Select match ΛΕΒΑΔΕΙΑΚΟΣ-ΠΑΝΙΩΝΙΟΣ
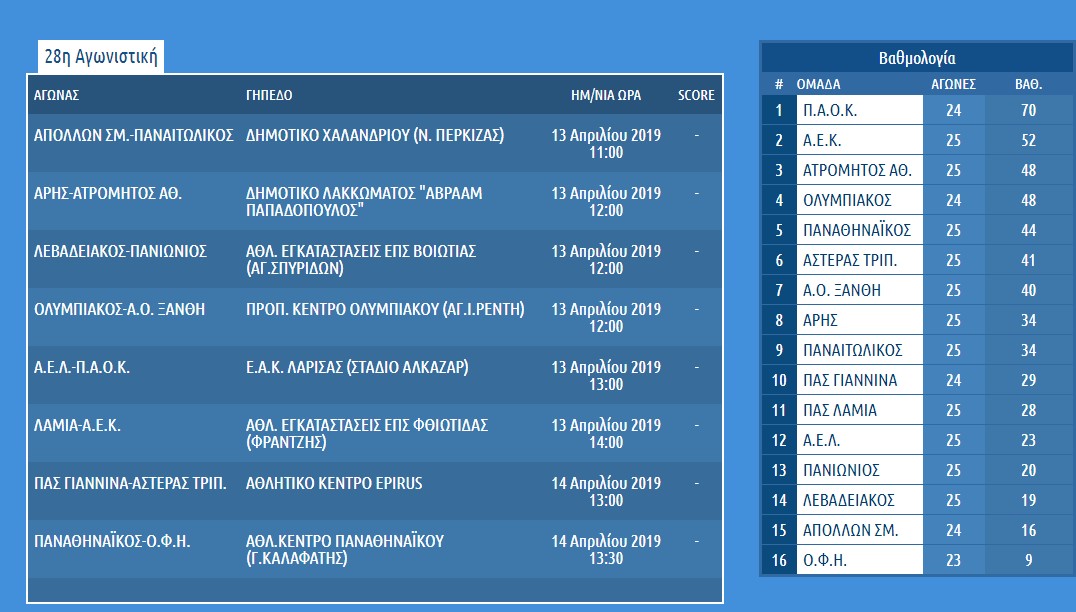The image size is (1076, 612). click(x=120, y=251)
